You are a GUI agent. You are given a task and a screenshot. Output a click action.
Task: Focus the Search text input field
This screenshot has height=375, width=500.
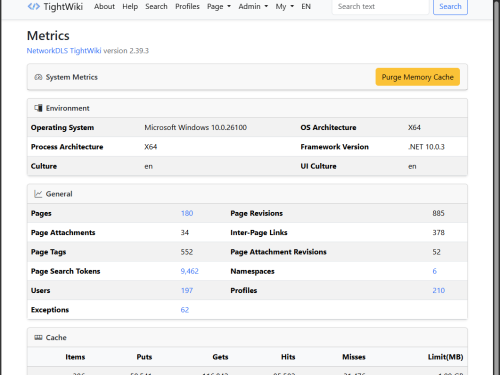point(380,6)
